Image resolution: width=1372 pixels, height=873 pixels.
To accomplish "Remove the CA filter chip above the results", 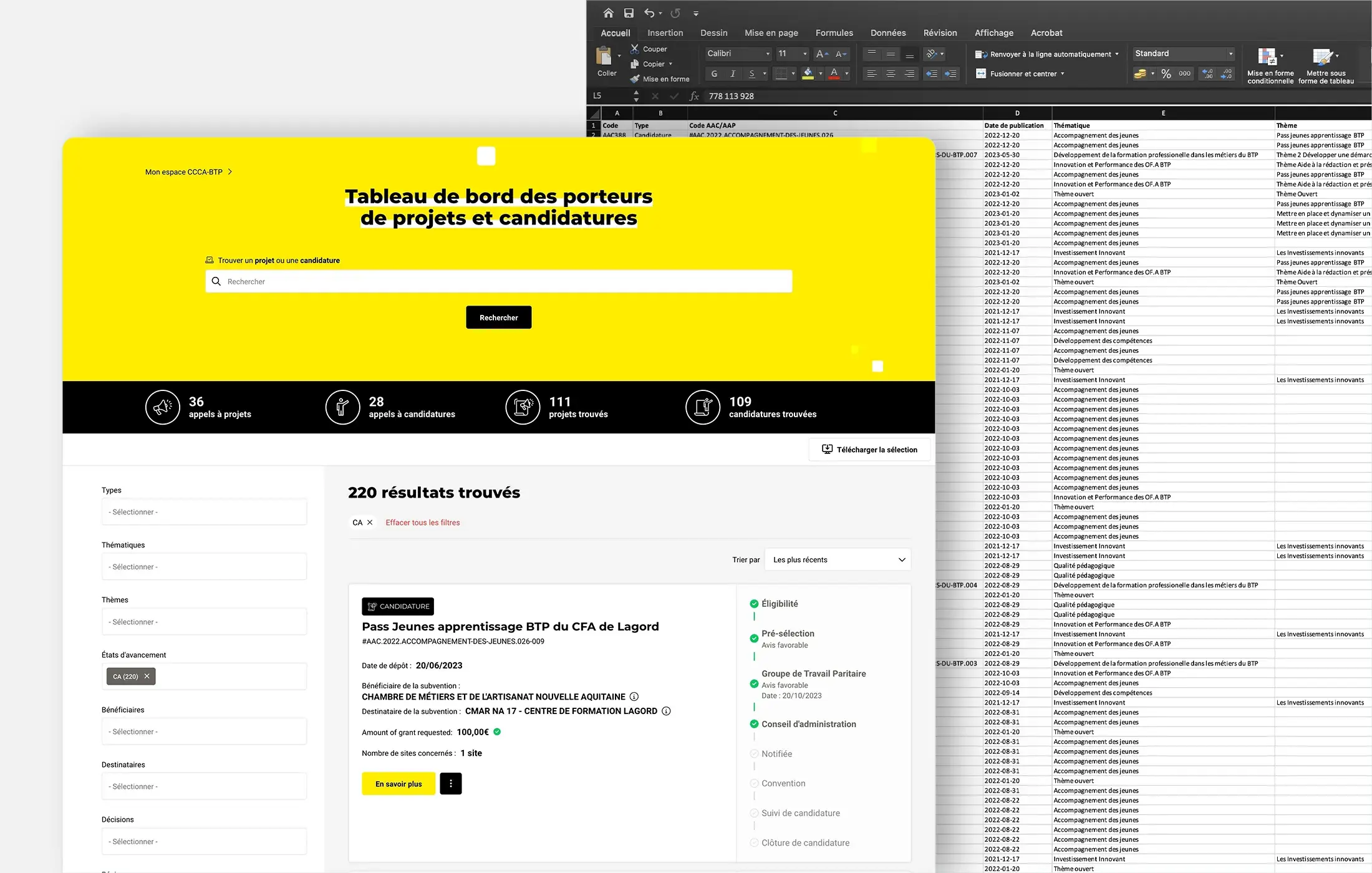I will tap(370, 523).
